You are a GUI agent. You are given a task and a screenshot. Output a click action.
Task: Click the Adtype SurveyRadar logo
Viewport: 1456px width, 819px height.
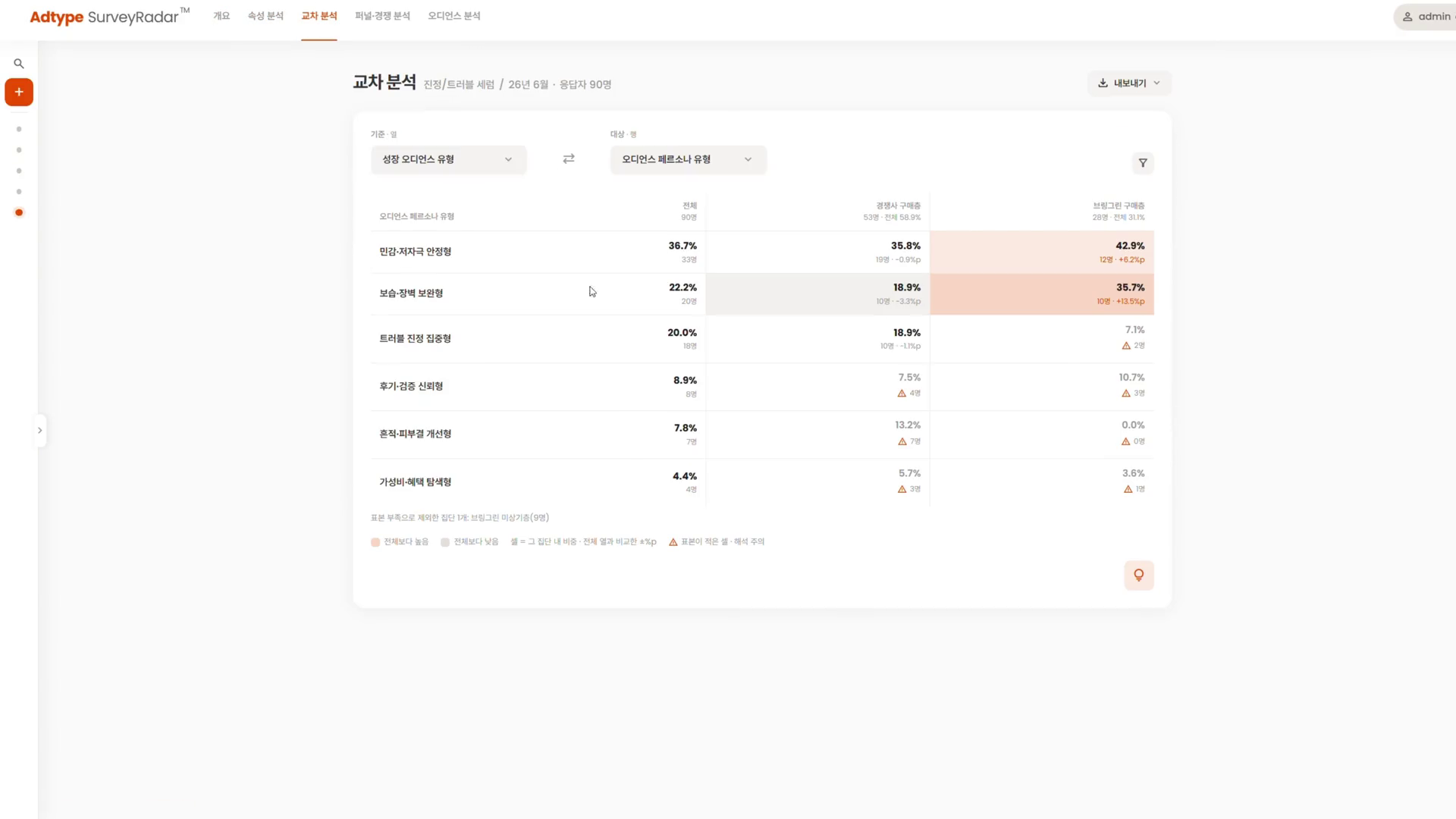(x=109, y=16)
